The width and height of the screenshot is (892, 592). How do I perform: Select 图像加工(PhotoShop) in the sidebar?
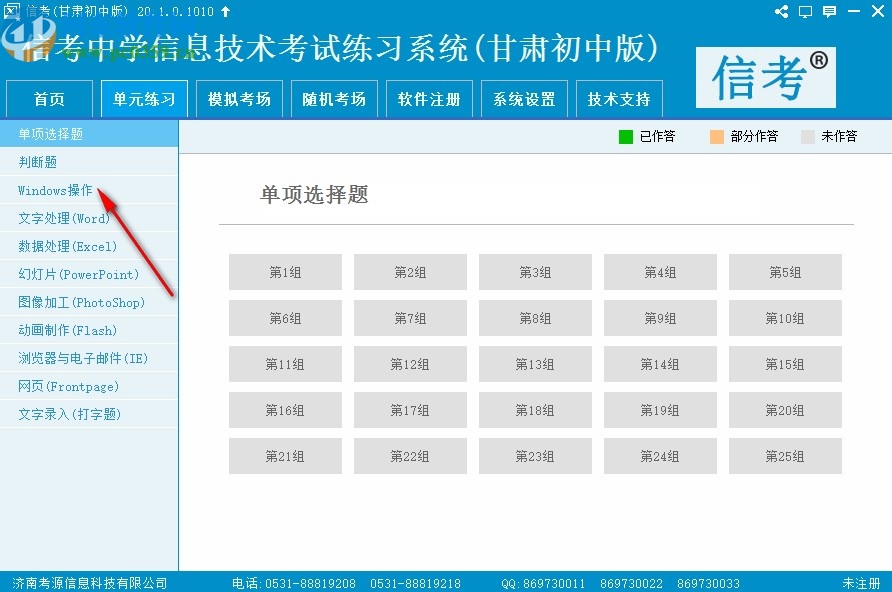coord(71,302)
